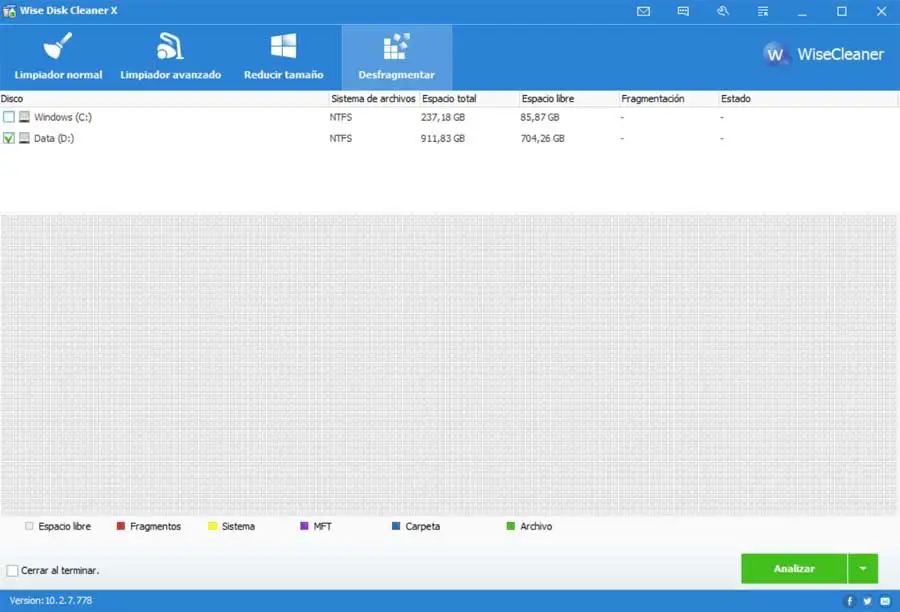Click the red Fragmentos legend swatch
The height and width of the screenshot is (612, 900).
tap(121, 526)
